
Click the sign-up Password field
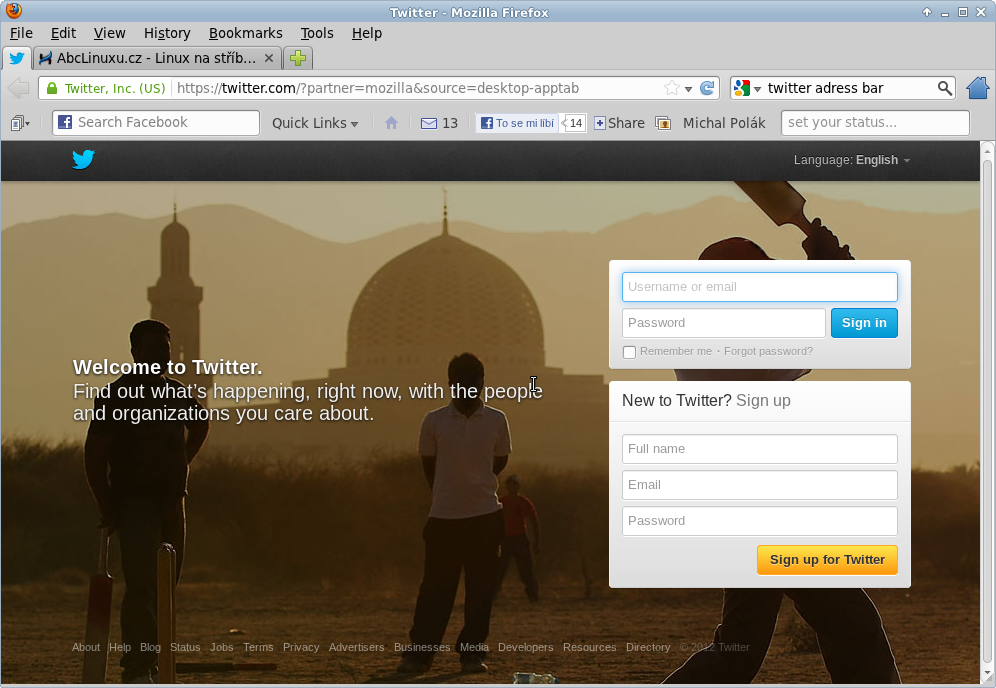(x=760, y=521)
